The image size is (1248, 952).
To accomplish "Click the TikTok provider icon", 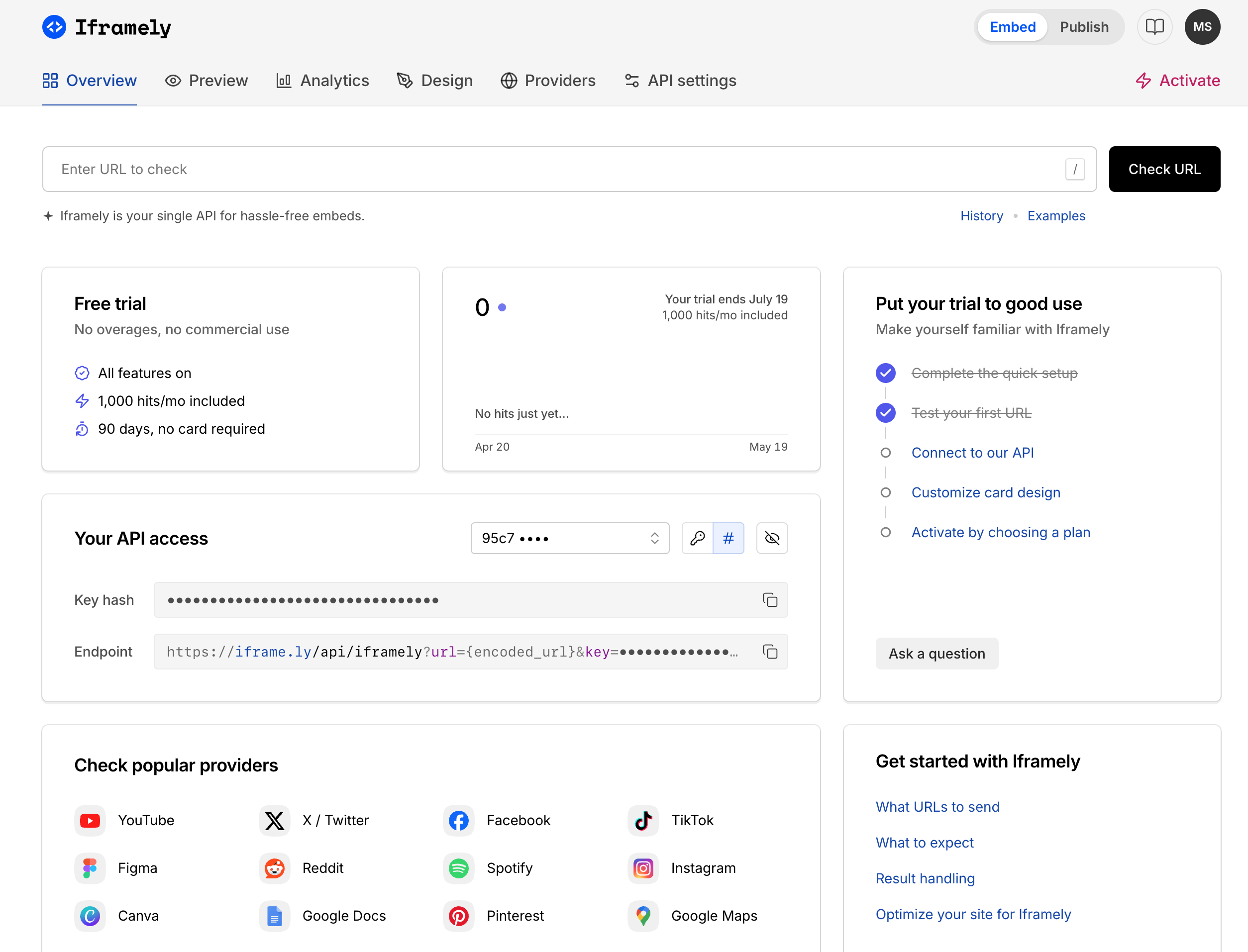I will click(x=643, y=820).
